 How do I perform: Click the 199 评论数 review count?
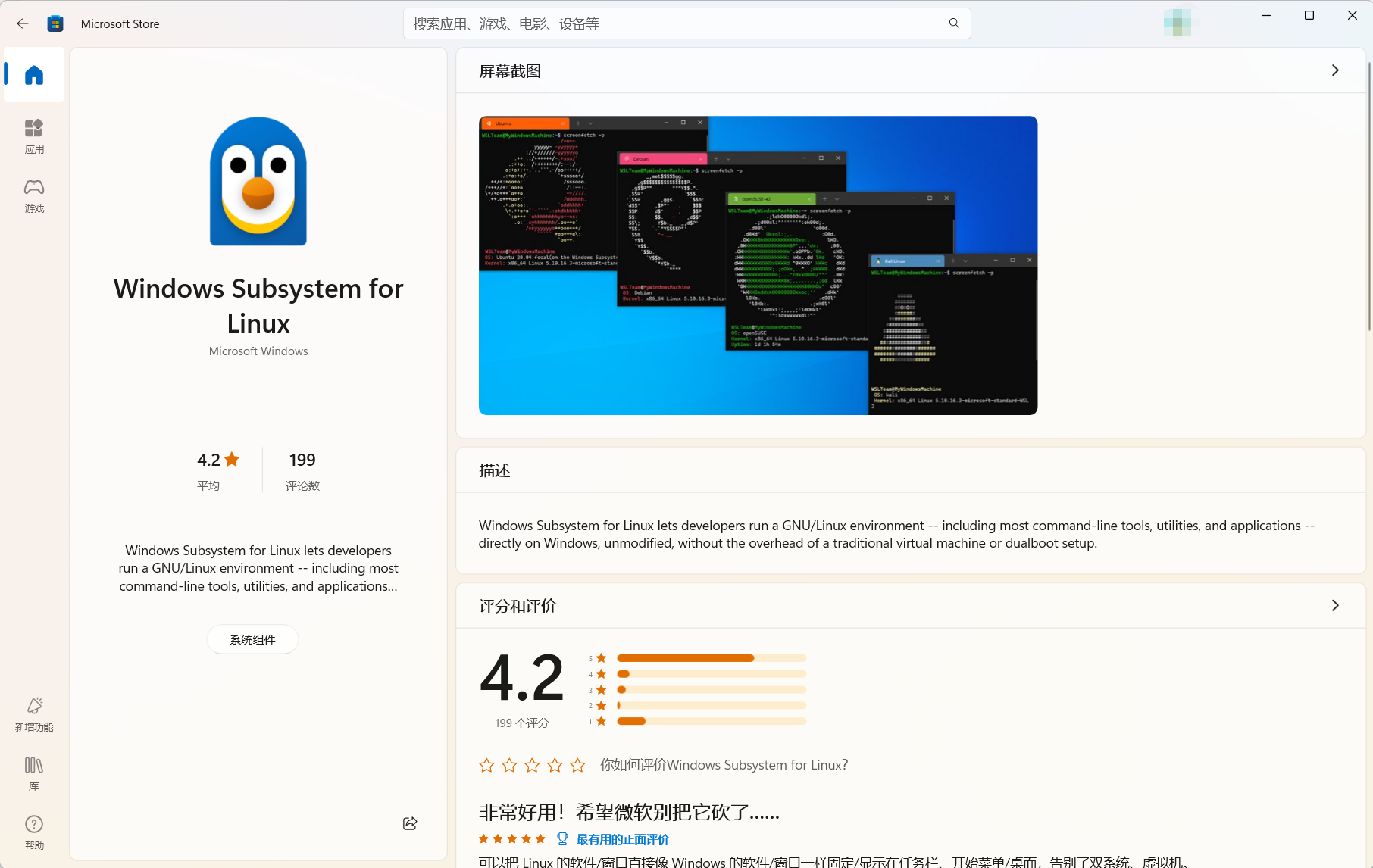click(302, 470)
